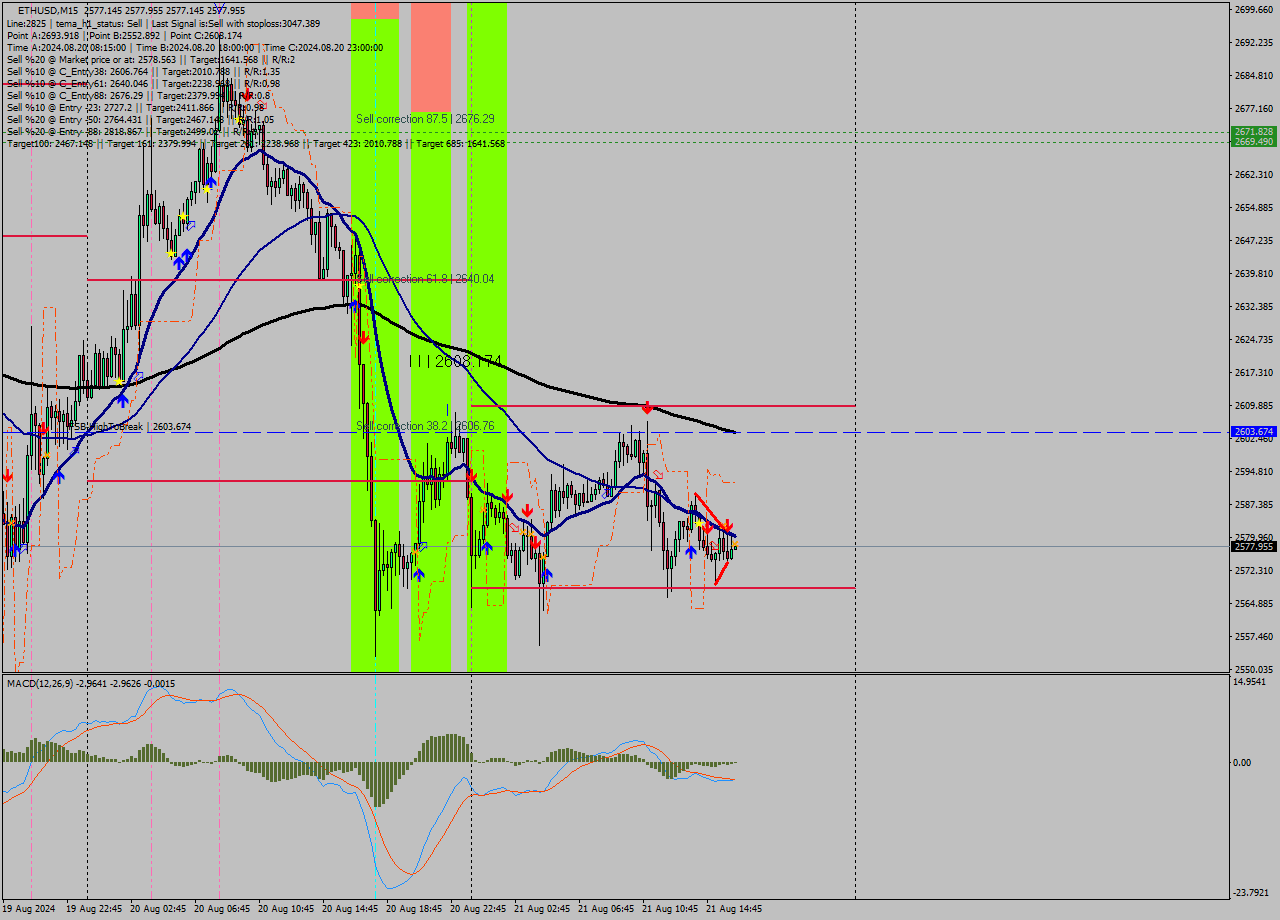
Task: Click the '20 Aug 02:45' time axis label
Action: click(x=158, y=909)
